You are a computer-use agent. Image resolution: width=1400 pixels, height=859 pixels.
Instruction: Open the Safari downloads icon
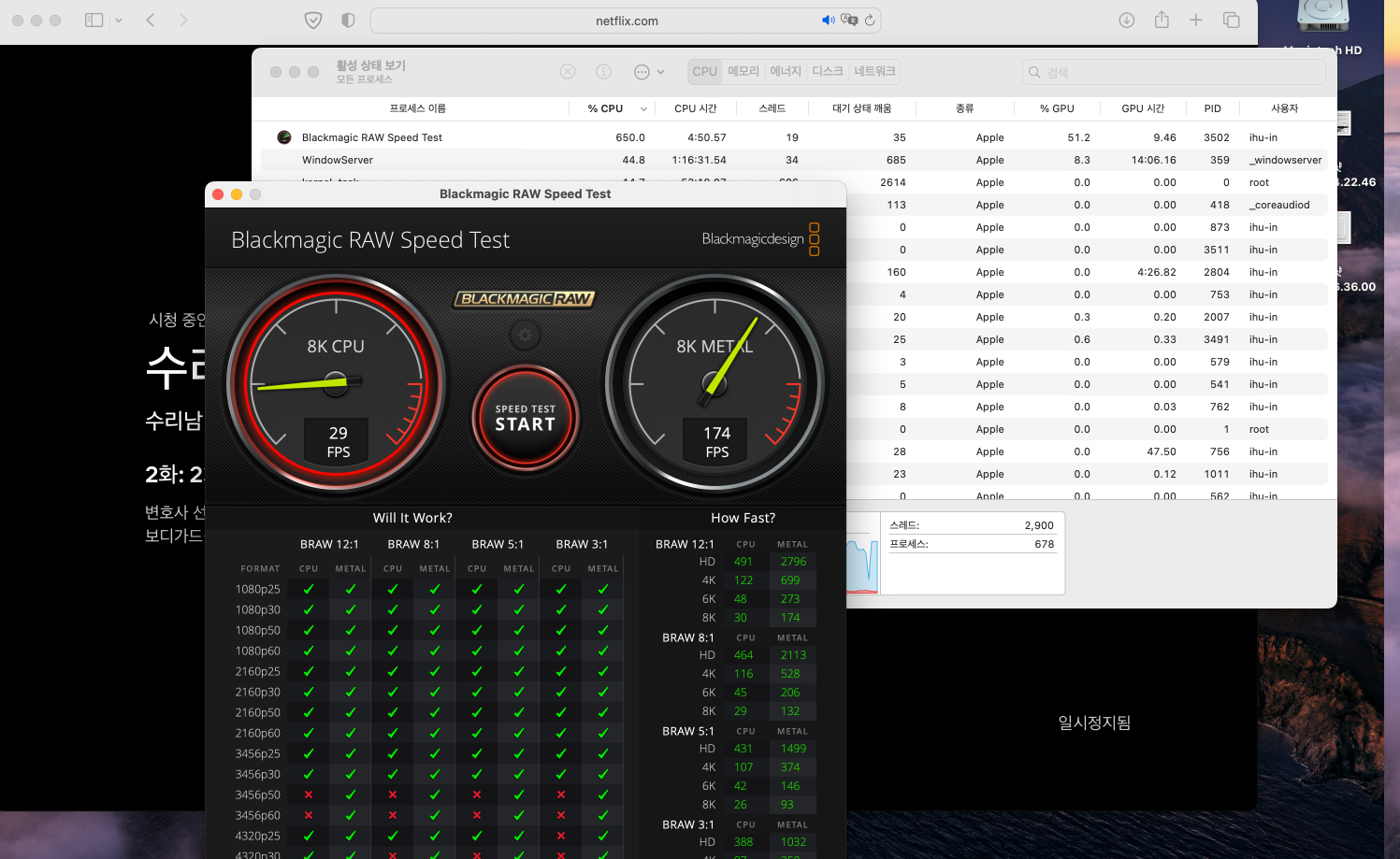pyautogui.click(x=1127, y=20)
